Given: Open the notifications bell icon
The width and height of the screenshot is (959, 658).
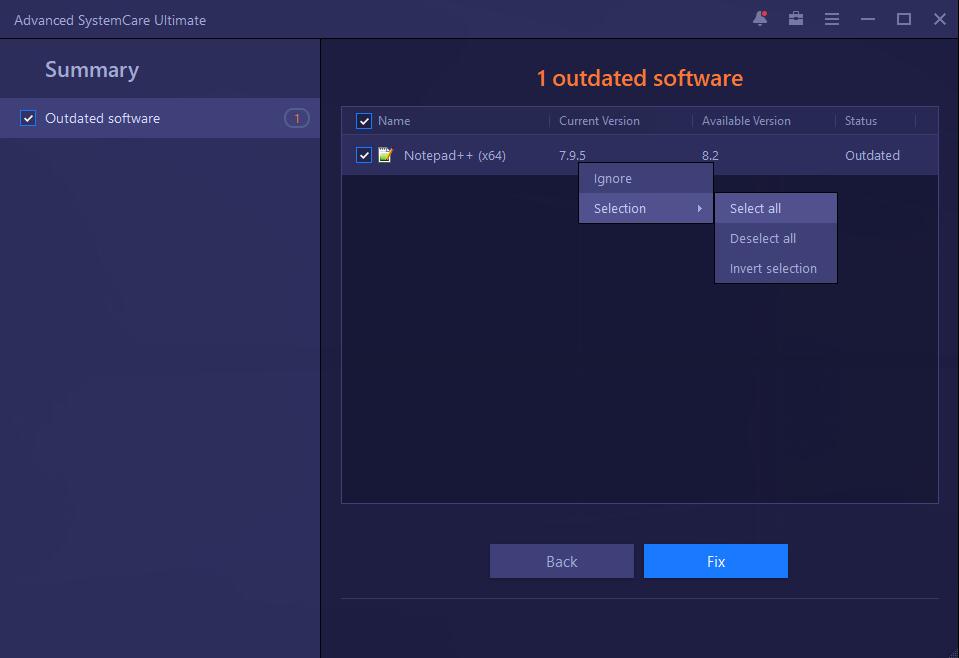Looking at the screenshot, I should point(760,19).
